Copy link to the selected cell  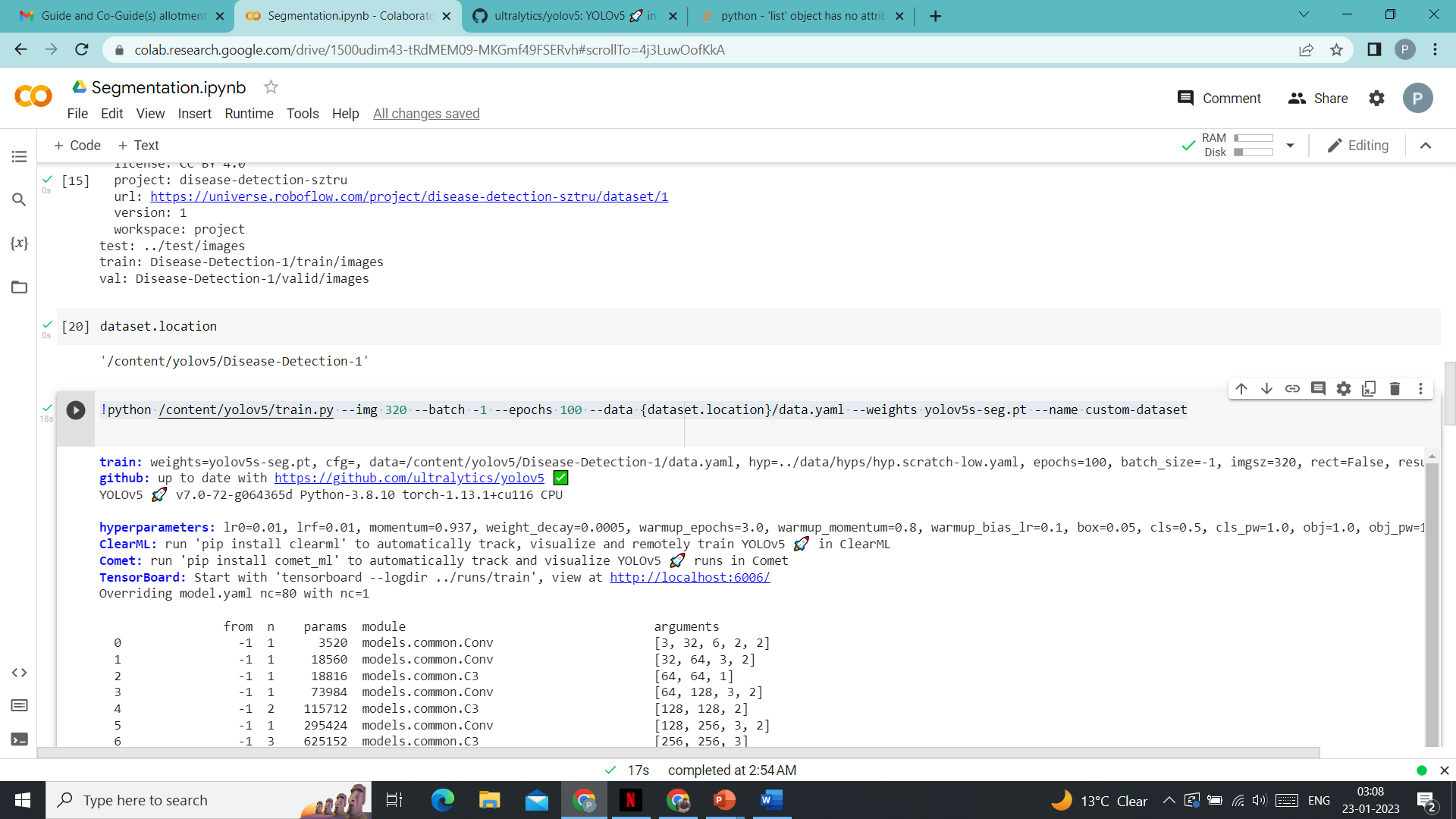pyautogui.click(x=1293, y=388)
